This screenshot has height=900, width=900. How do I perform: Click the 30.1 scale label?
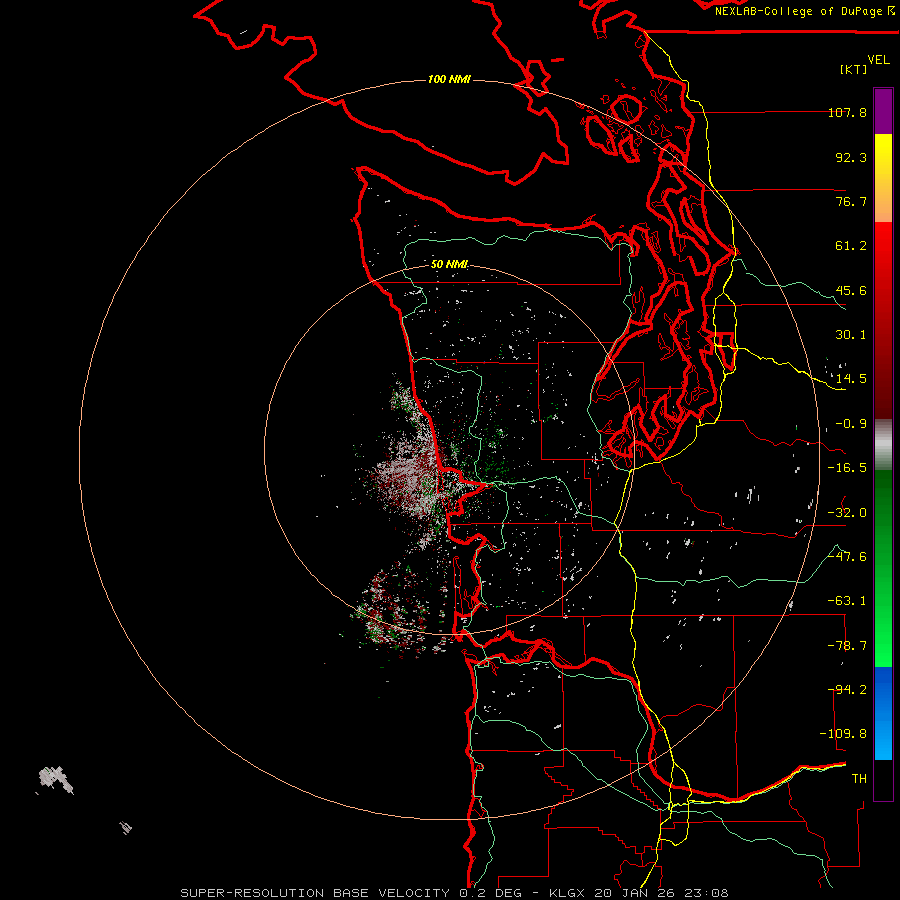coord(851,335)
